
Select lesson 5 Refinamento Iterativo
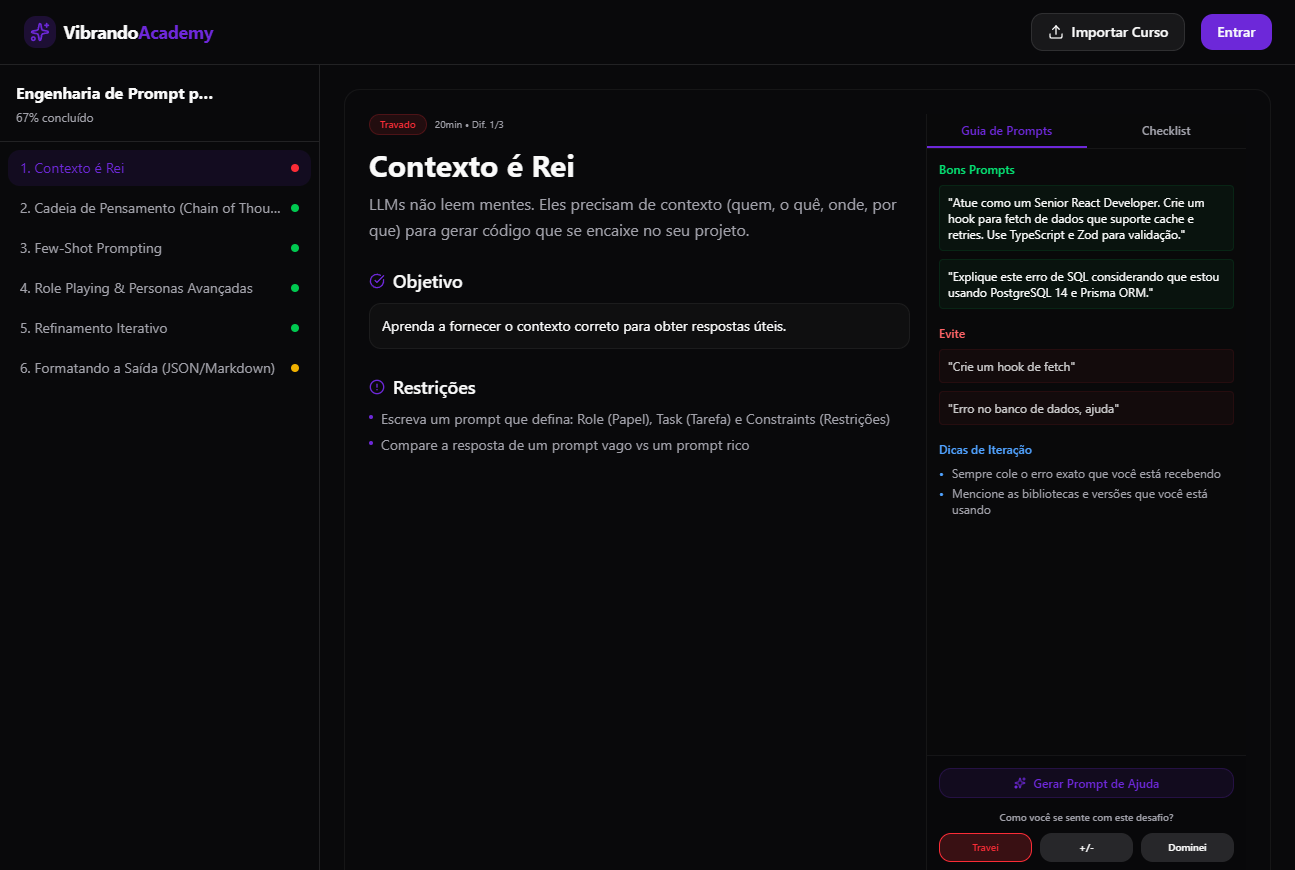(94, 328)
